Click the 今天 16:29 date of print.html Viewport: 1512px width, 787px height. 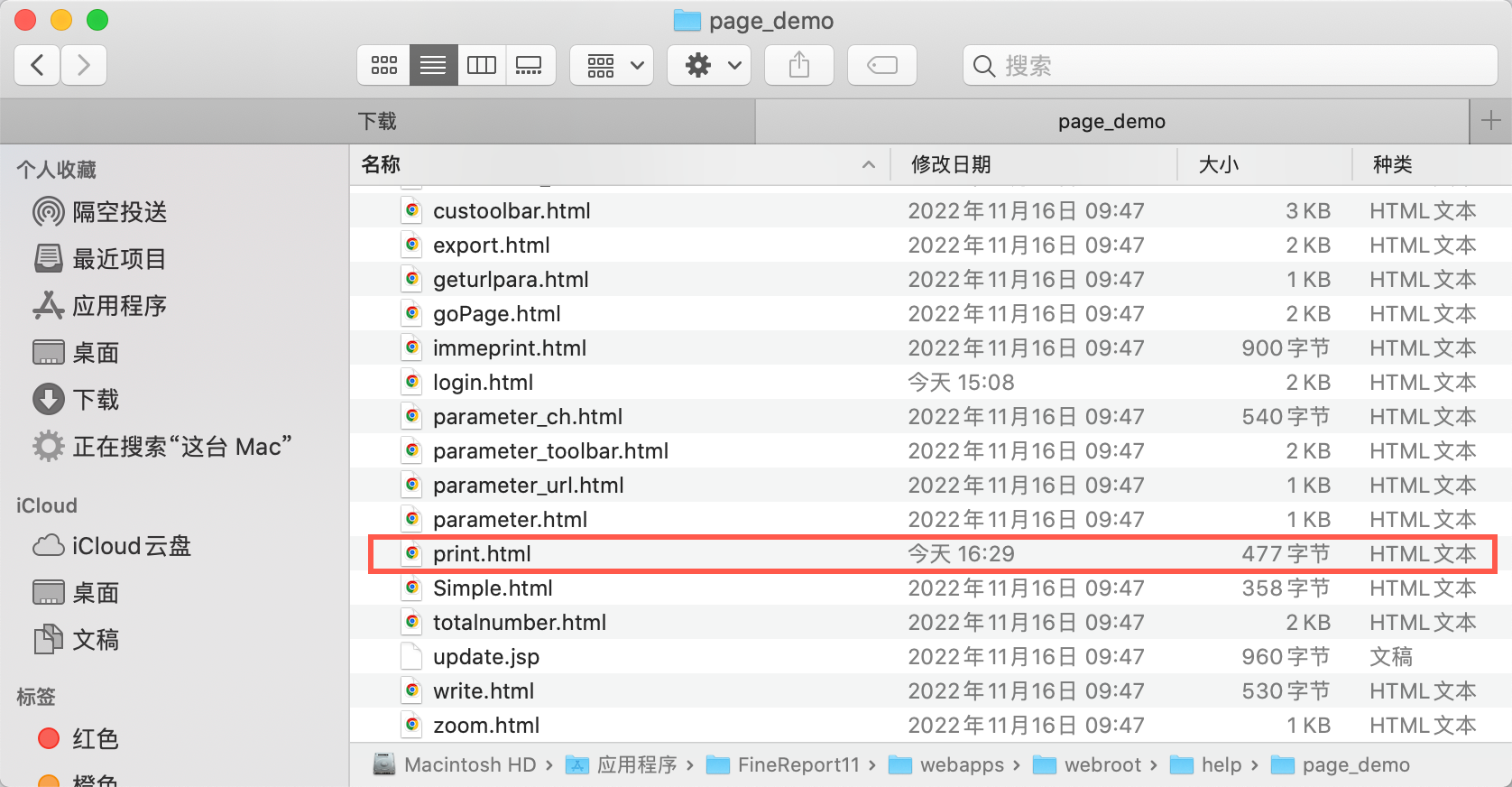[961, 553]
